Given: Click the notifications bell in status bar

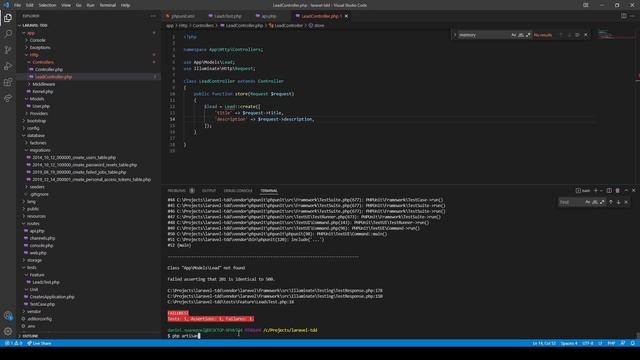Looking at the screenshot, I should click(x=633, y=343).
